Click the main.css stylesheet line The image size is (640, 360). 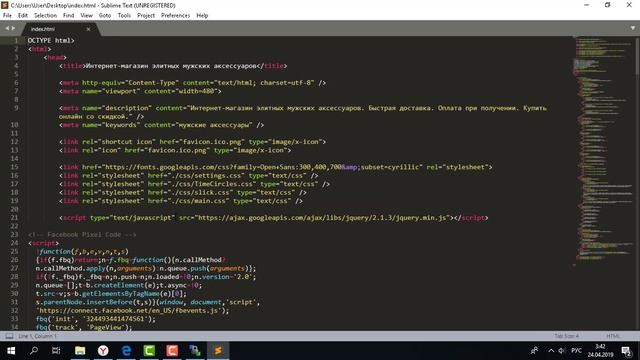181,201
